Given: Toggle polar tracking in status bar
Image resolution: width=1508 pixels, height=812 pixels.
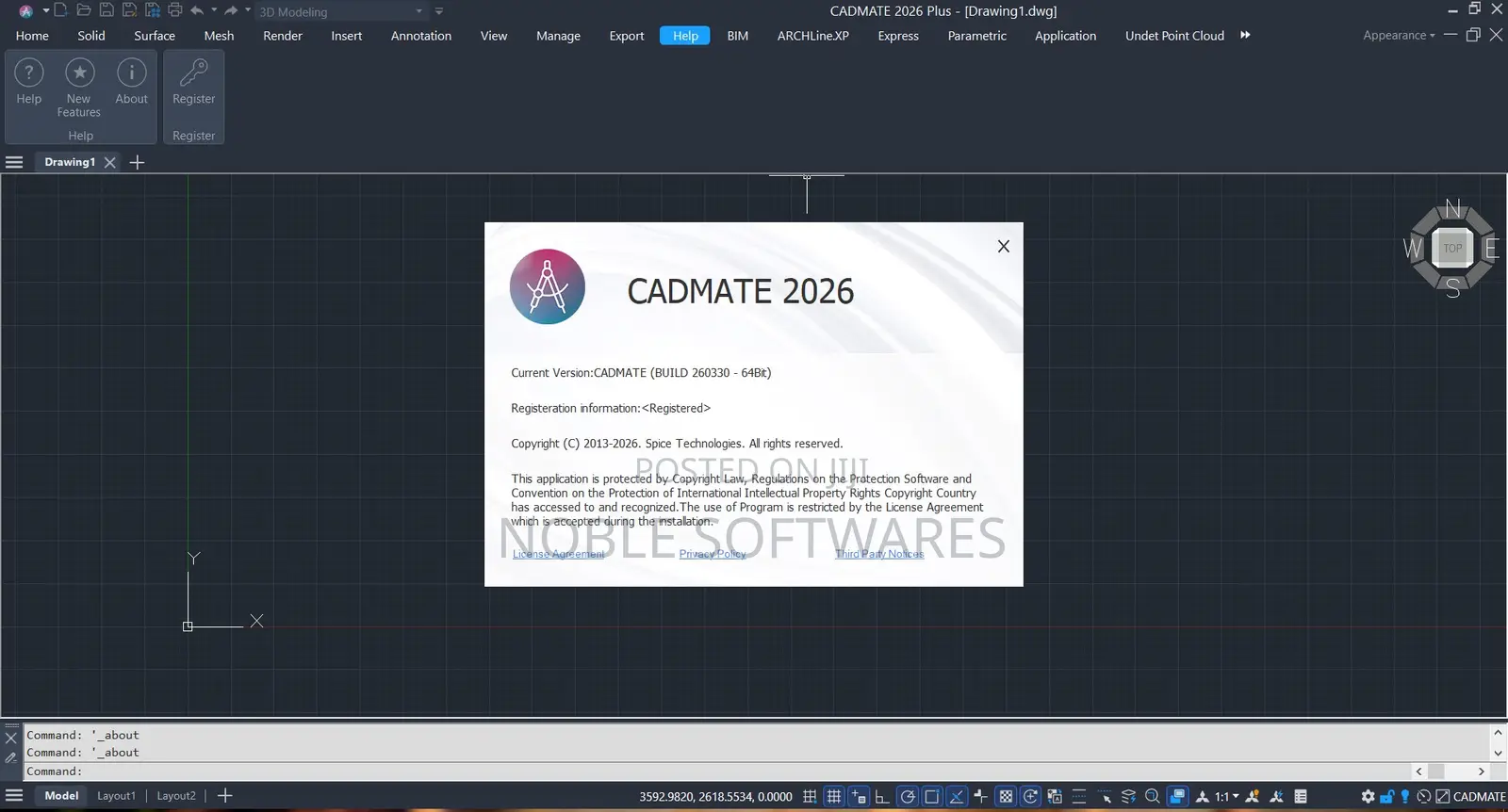Looking at the screenshot, I should 908,796.
